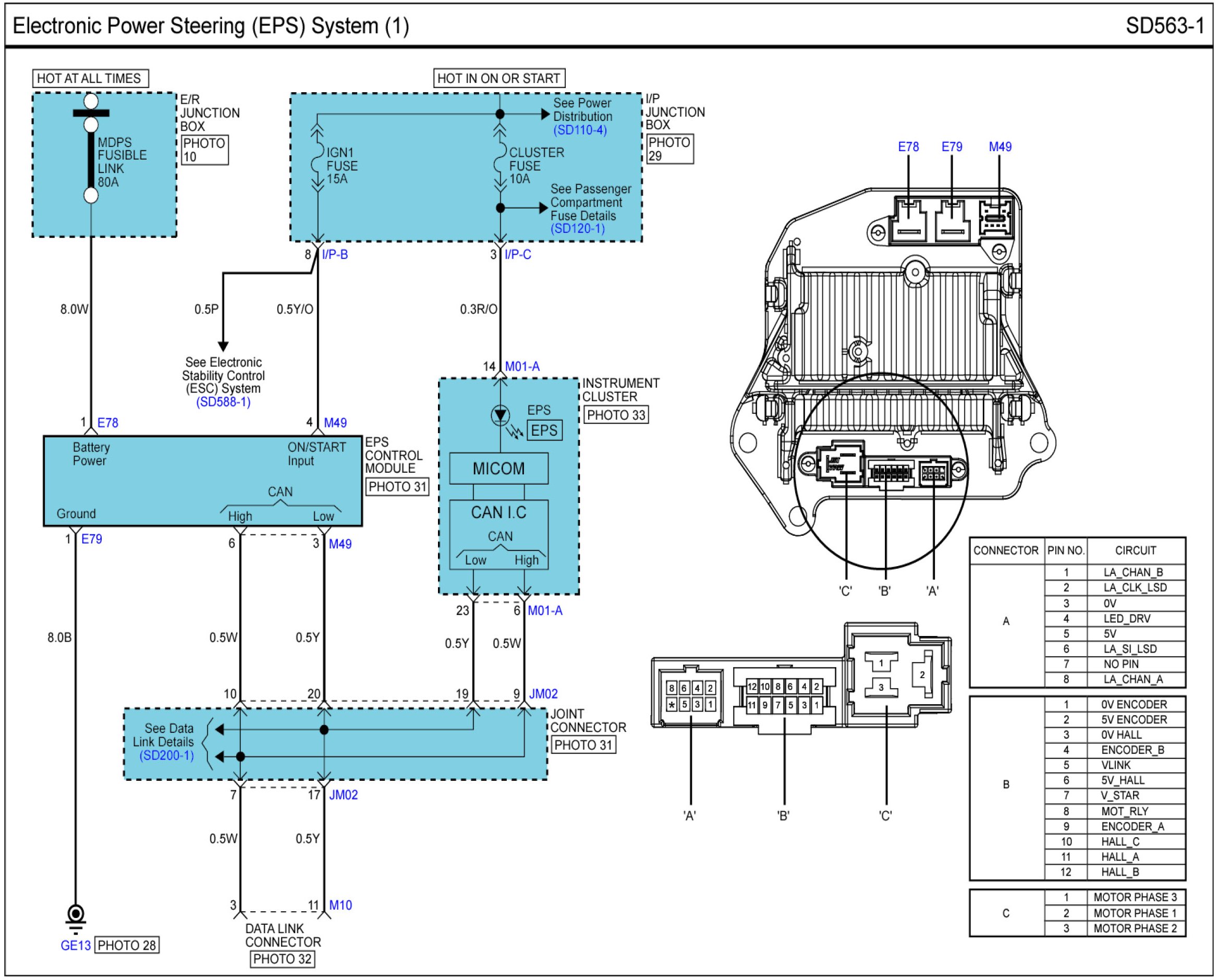Follow the SD588-1 ESC system link
The width and height of the screenshot is (1218, 980).
coord(223,401)
